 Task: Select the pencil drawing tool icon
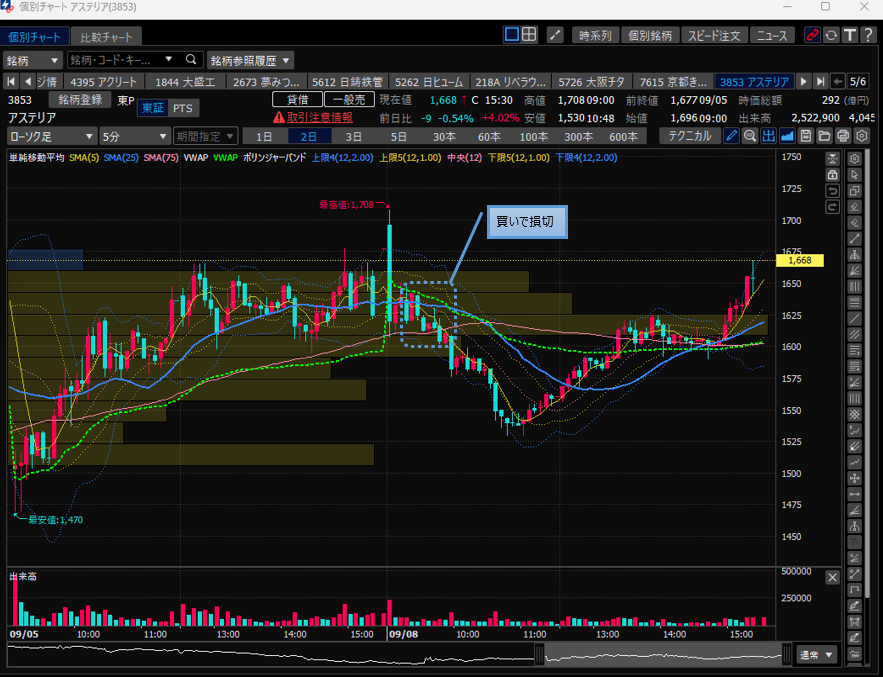tap(732, 136)
